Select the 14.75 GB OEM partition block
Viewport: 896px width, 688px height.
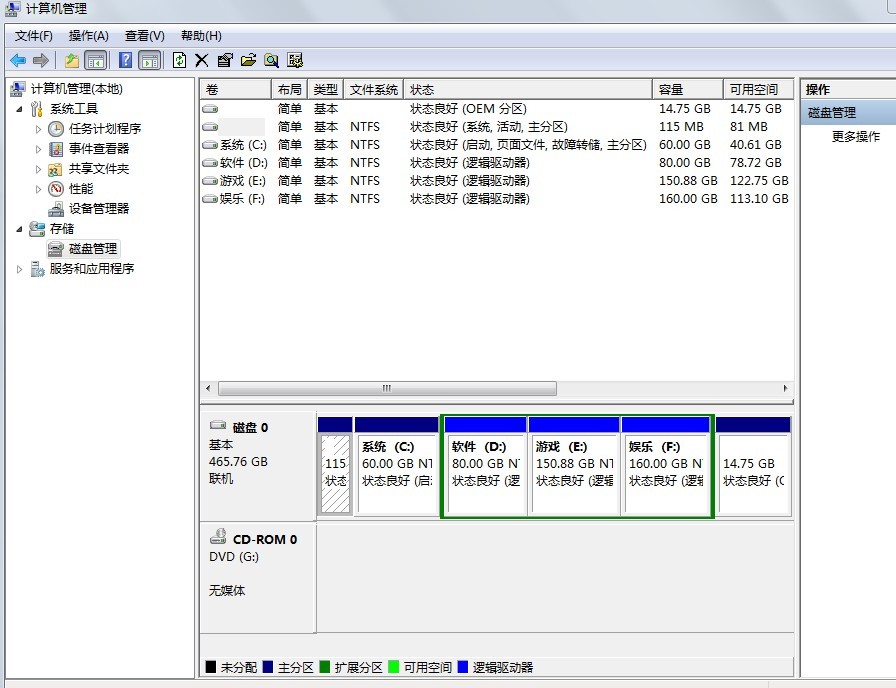753,466
